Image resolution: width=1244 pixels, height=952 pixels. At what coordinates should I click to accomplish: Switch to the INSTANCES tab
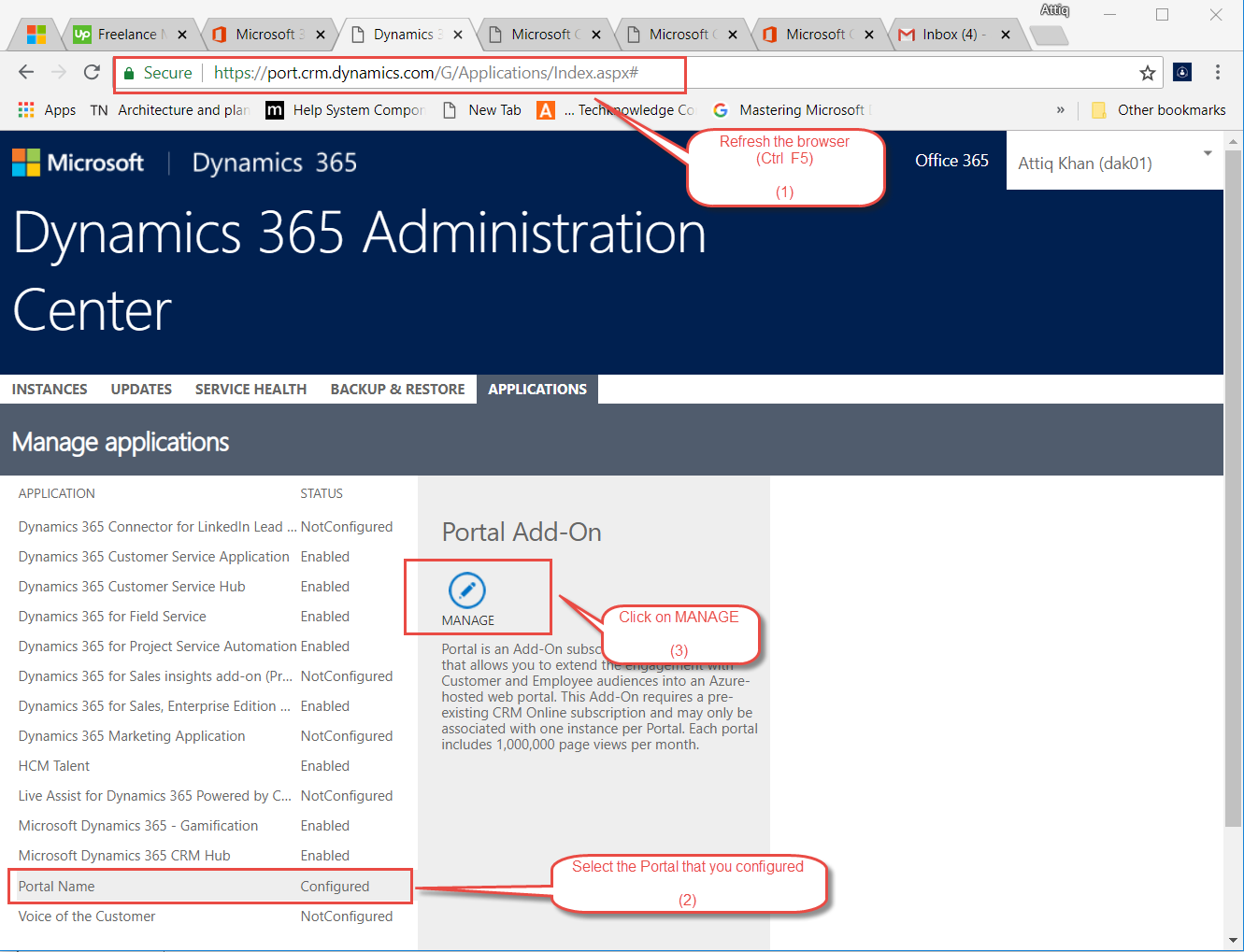[x=50, y=390]
